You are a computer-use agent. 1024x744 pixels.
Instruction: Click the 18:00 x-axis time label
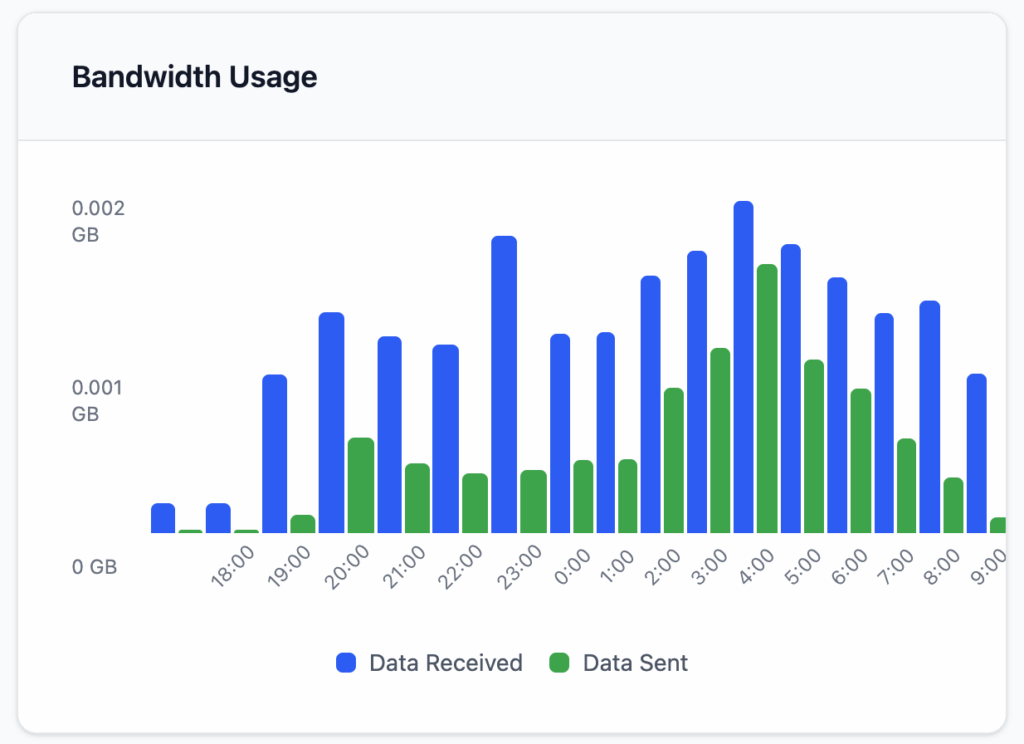233,568
